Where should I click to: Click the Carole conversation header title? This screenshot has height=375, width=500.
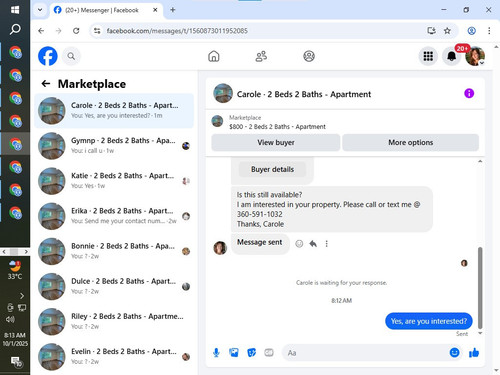(304, 94)
